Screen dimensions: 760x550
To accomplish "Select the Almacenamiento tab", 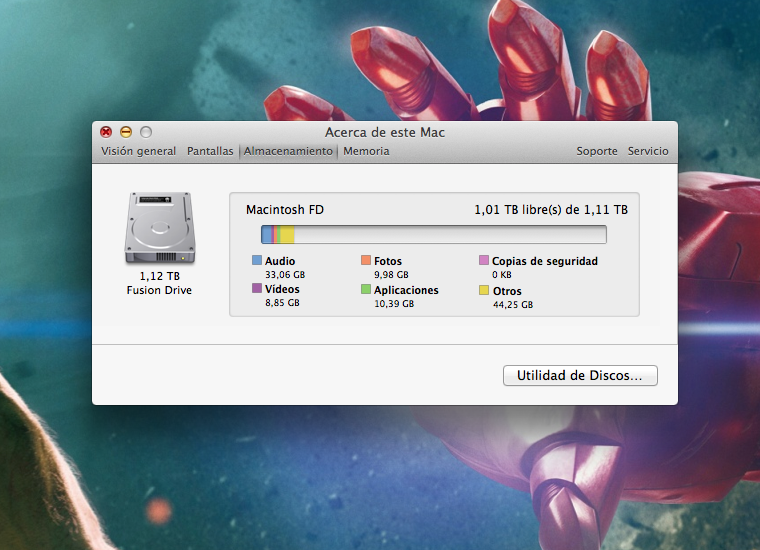I will click(x=288, y=151).
